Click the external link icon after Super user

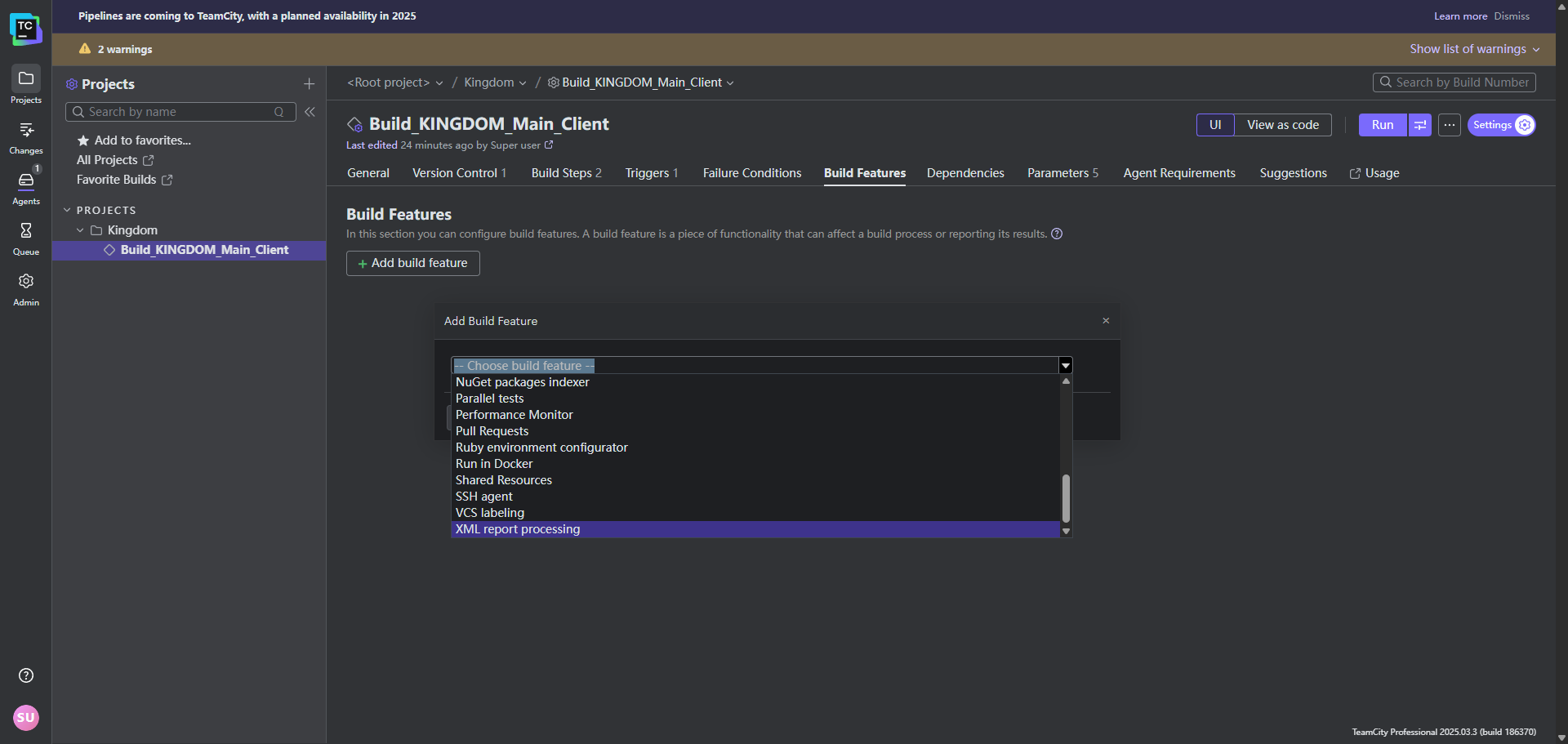[549, 145]
